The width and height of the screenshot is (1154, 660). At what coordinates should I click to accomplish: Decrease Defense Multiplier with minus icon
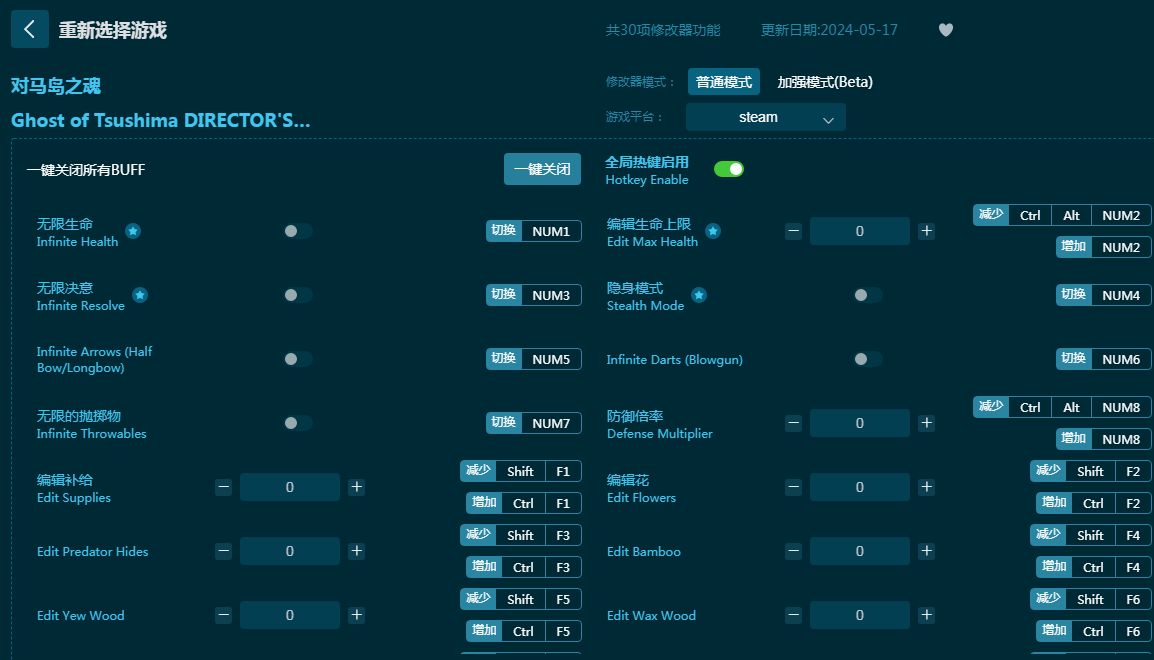click(x=793, y=423)
